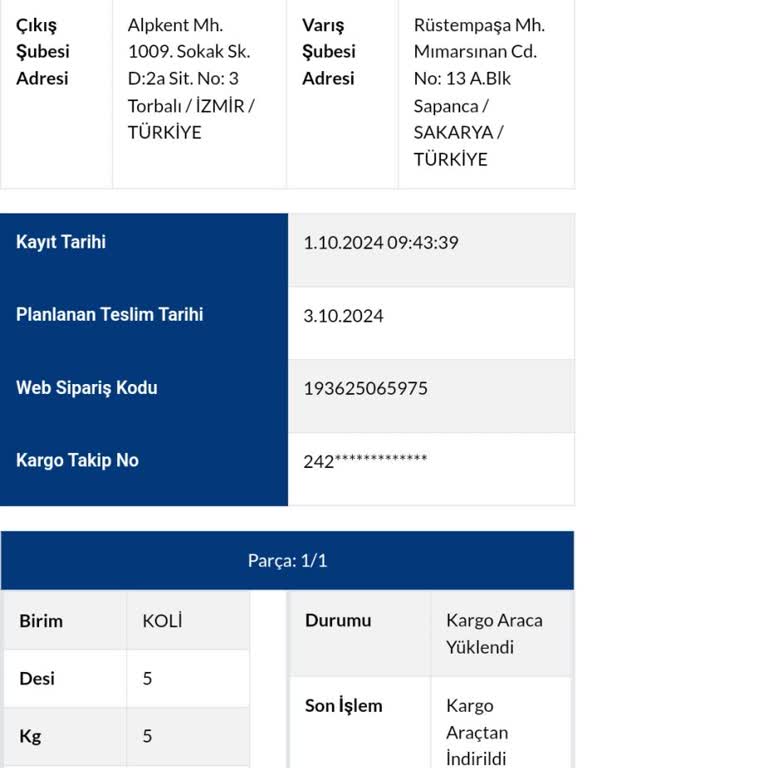
Task: Click the Son İşlem label
Action: click(x=343, y=705)
